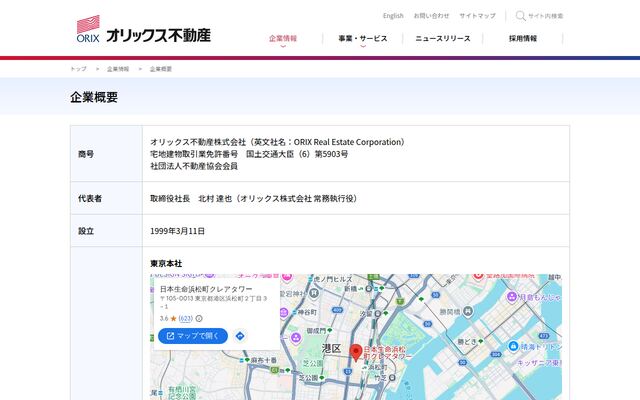
Task: Go to トップ in the breadcrumb
Action: (78, 69)
